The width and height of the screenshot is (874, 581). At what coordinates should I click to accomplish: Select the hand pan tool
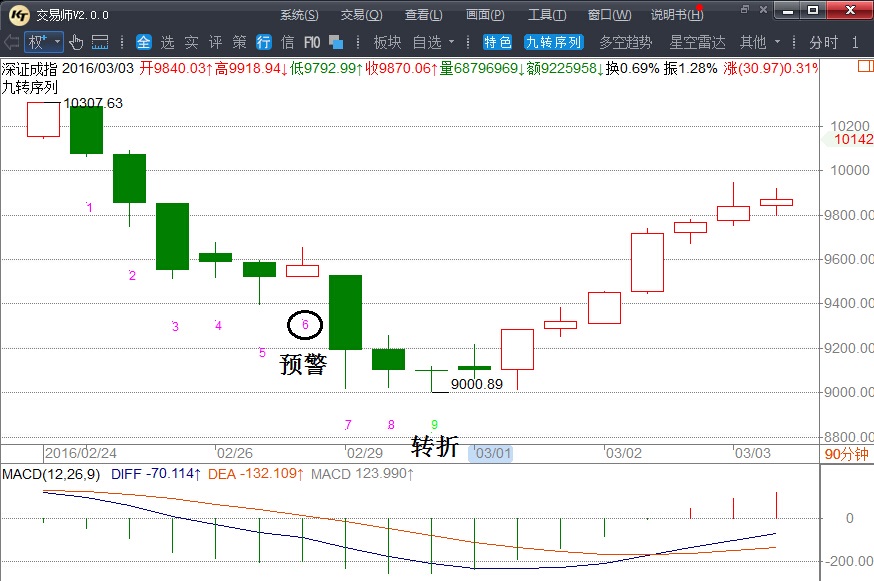click(76, 42)
